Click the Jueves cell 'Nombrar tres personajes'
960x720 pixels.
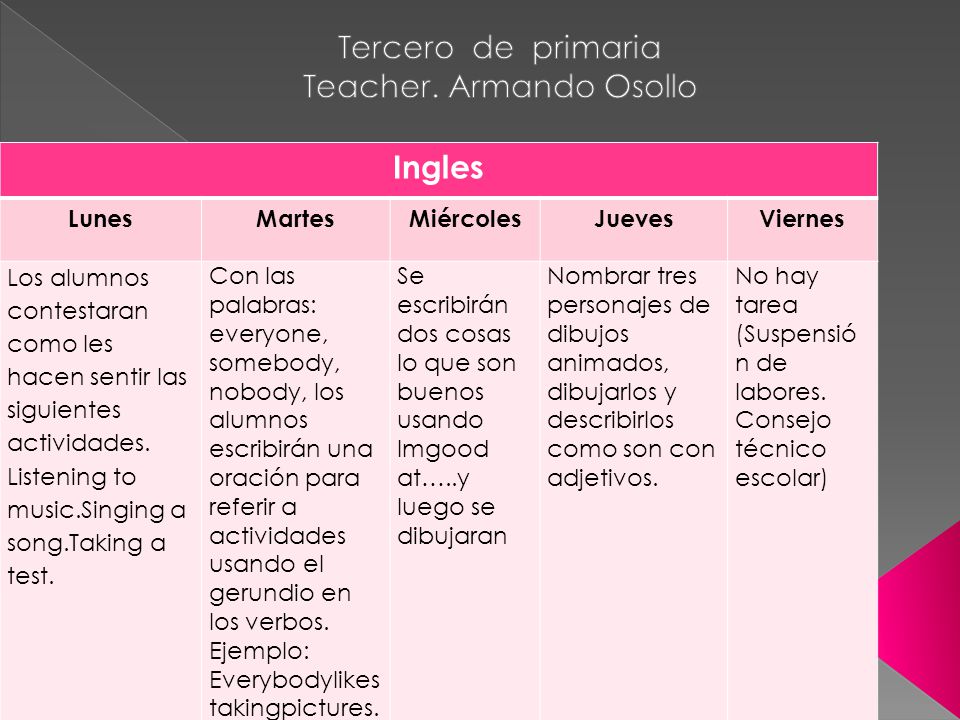[x=634, y=490]
